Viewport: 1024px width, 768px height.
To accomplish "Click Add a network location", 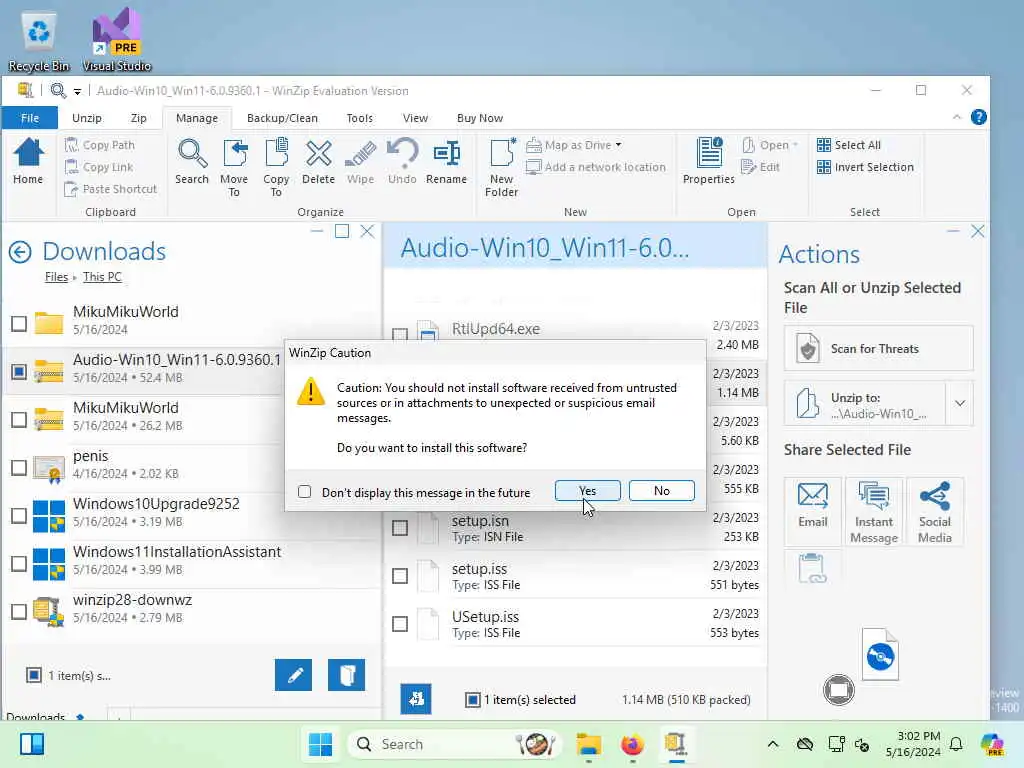I will [x=596, y=167].
